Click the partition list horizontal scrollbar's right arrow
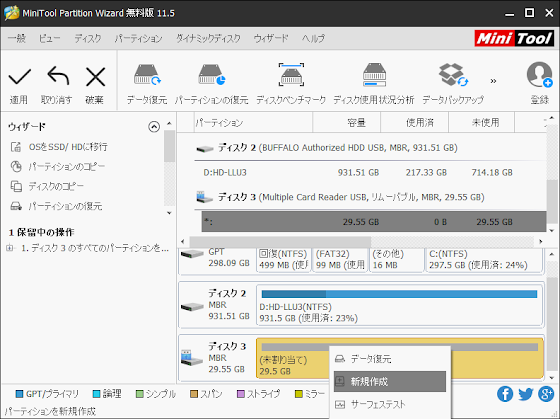The image size is (560, 419). click(540, 241)
